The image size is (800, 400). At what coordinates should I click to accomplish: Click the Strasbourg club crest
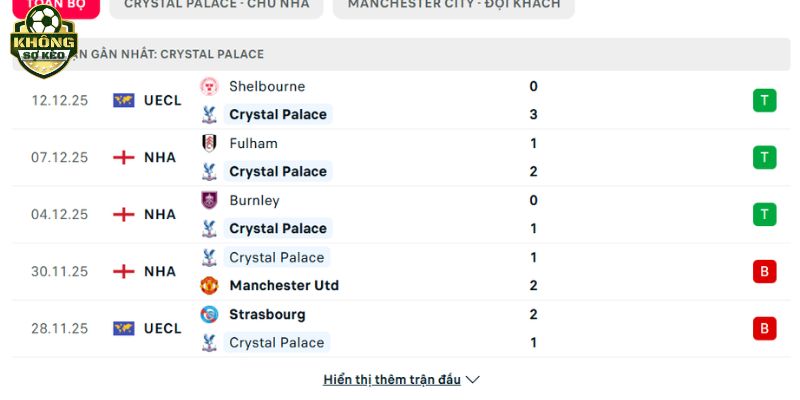coord(209,314)
